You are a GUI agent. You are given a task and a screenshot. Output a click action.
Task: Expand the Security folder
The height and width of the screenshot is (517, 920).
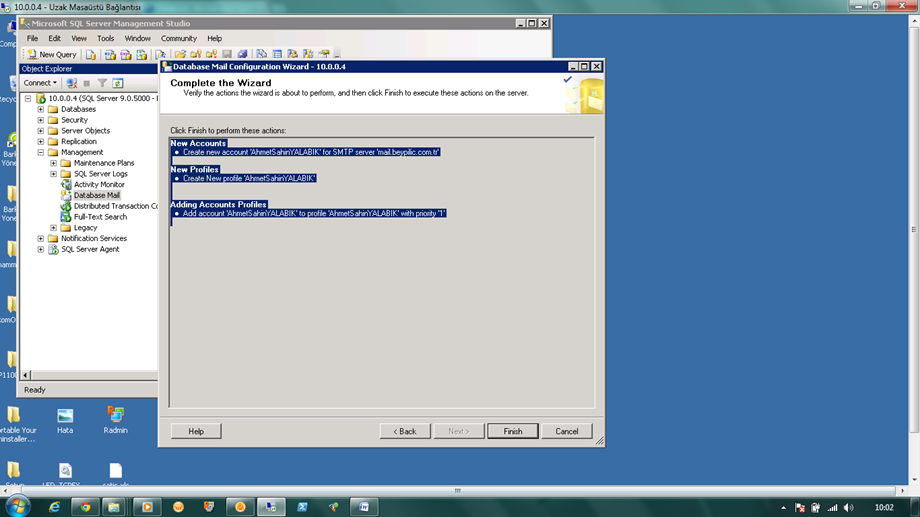(40, 120)
